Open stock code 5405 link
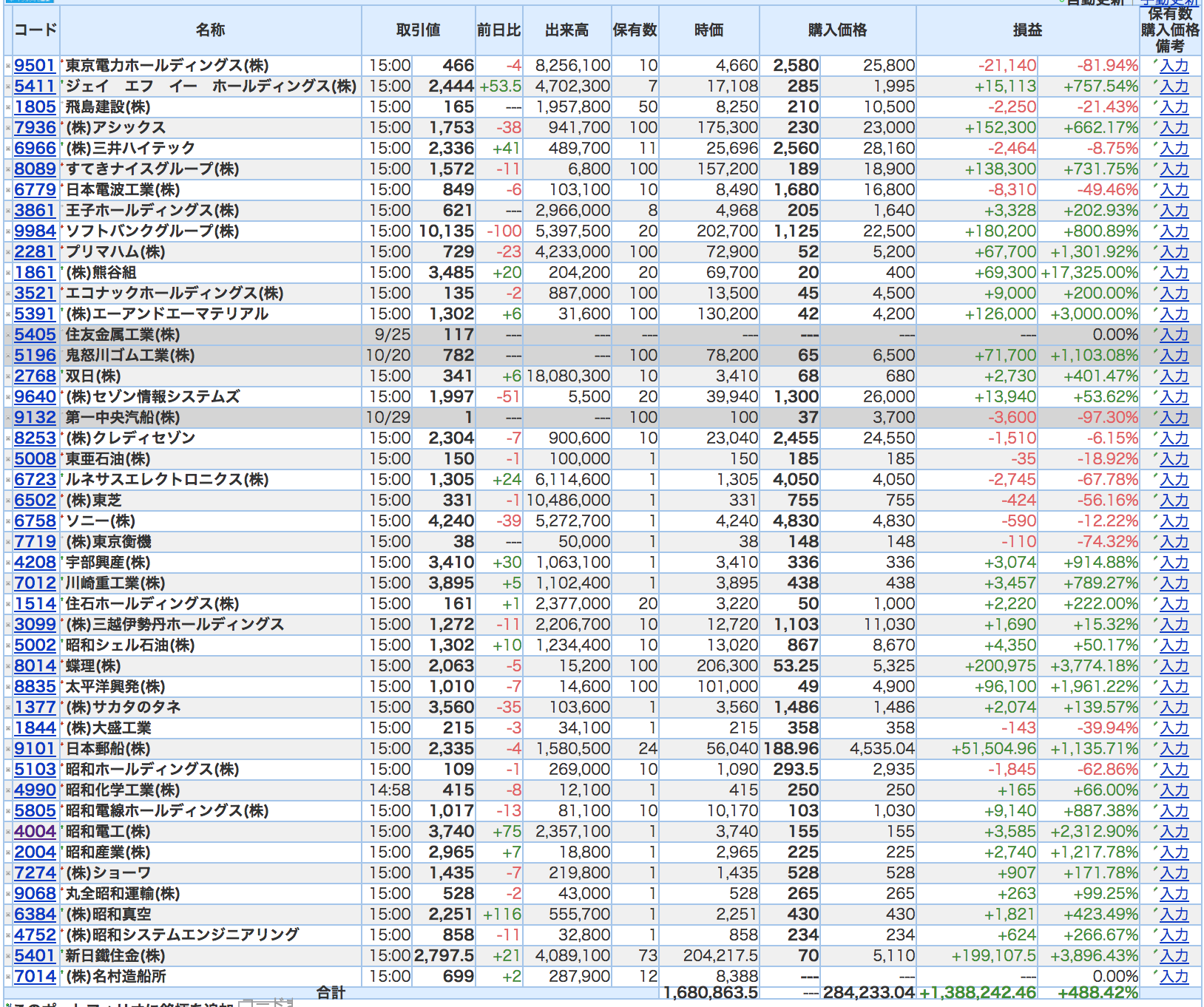Screen dimensions: 1204x1007 pos(35,335)
